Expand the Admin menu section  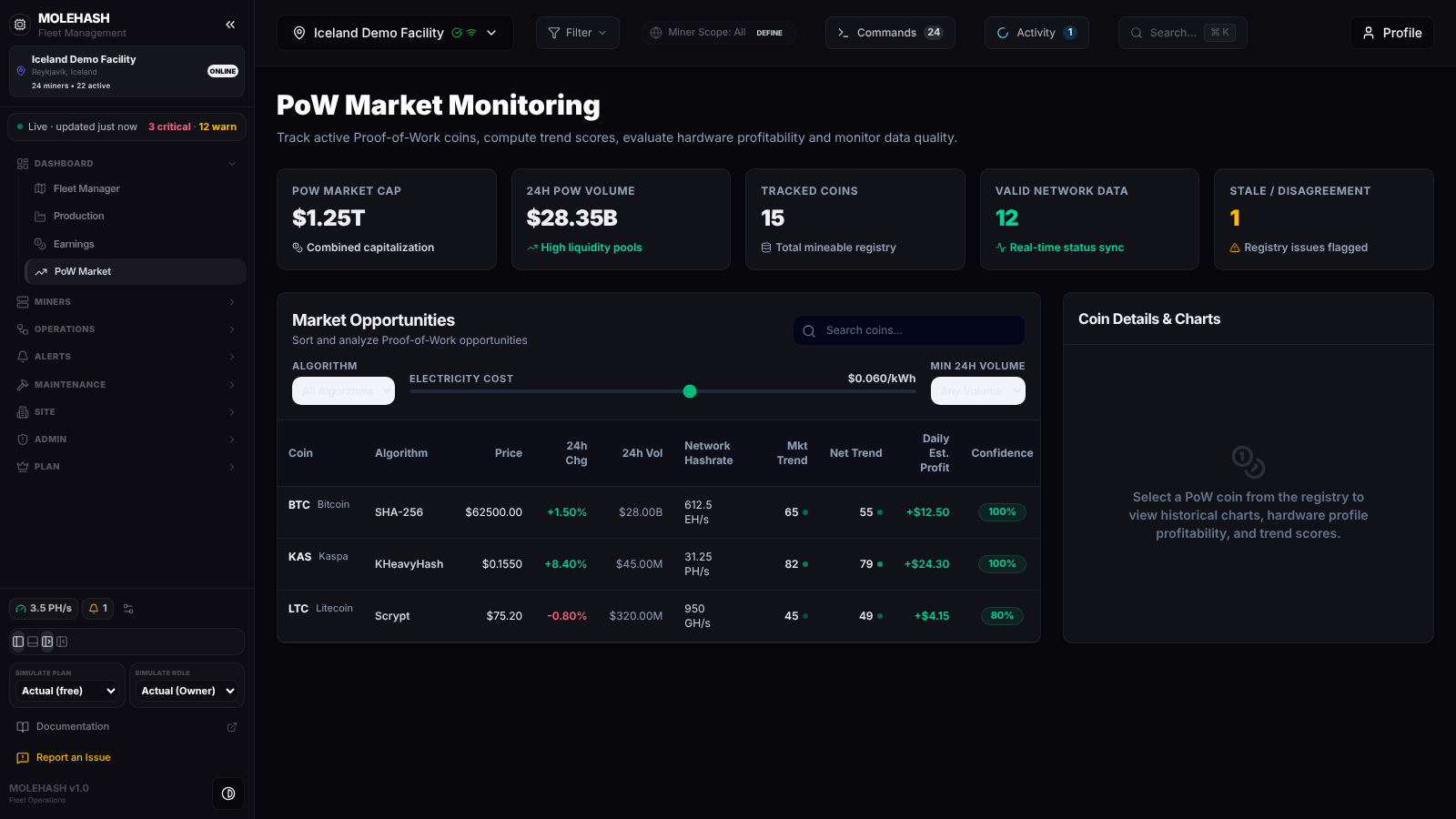126,440
